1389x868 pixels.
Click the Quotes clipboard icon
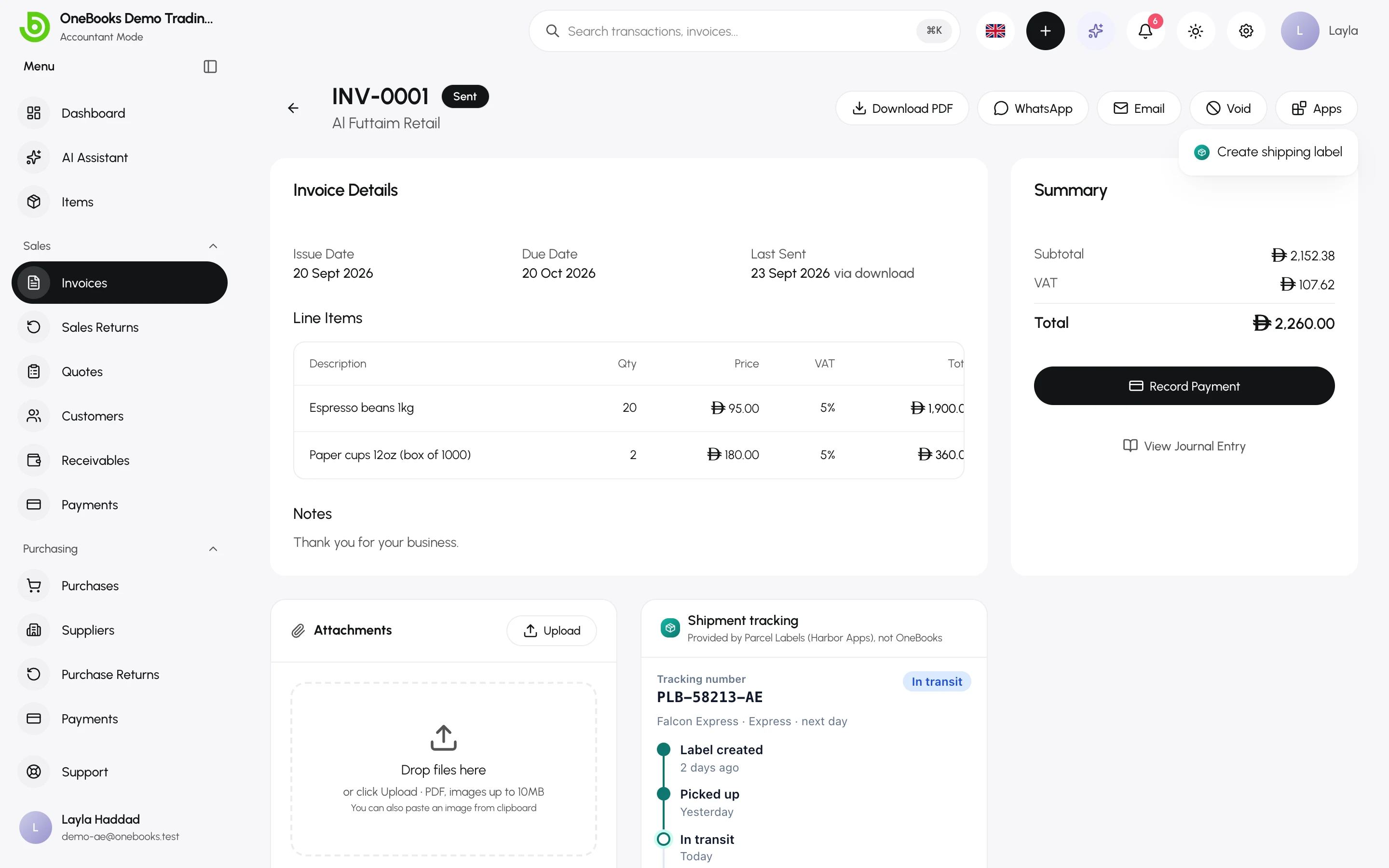(34, 371)
